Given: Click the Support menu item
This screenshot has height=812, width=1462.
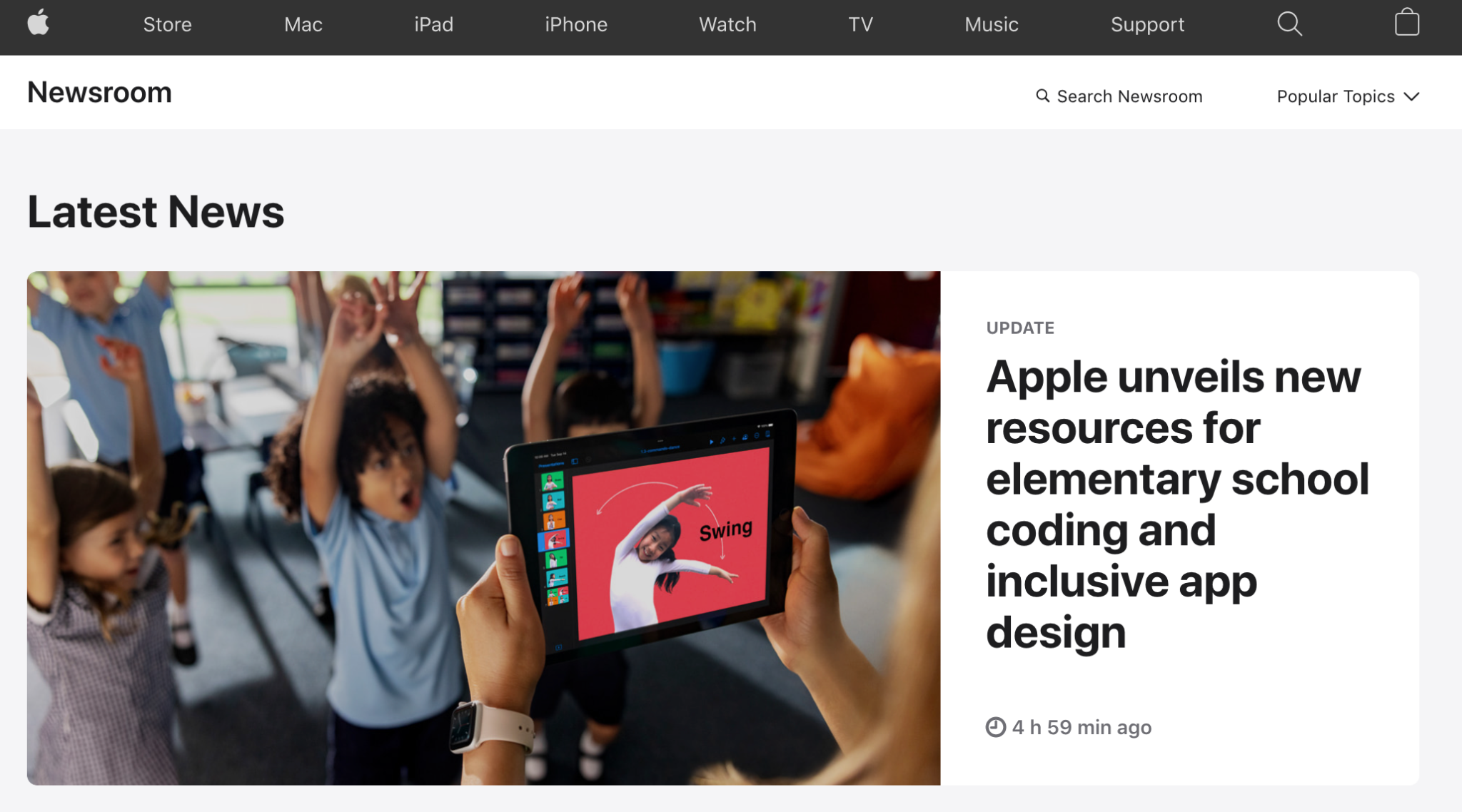Looking at the screenshot, I should [1148, 25].
